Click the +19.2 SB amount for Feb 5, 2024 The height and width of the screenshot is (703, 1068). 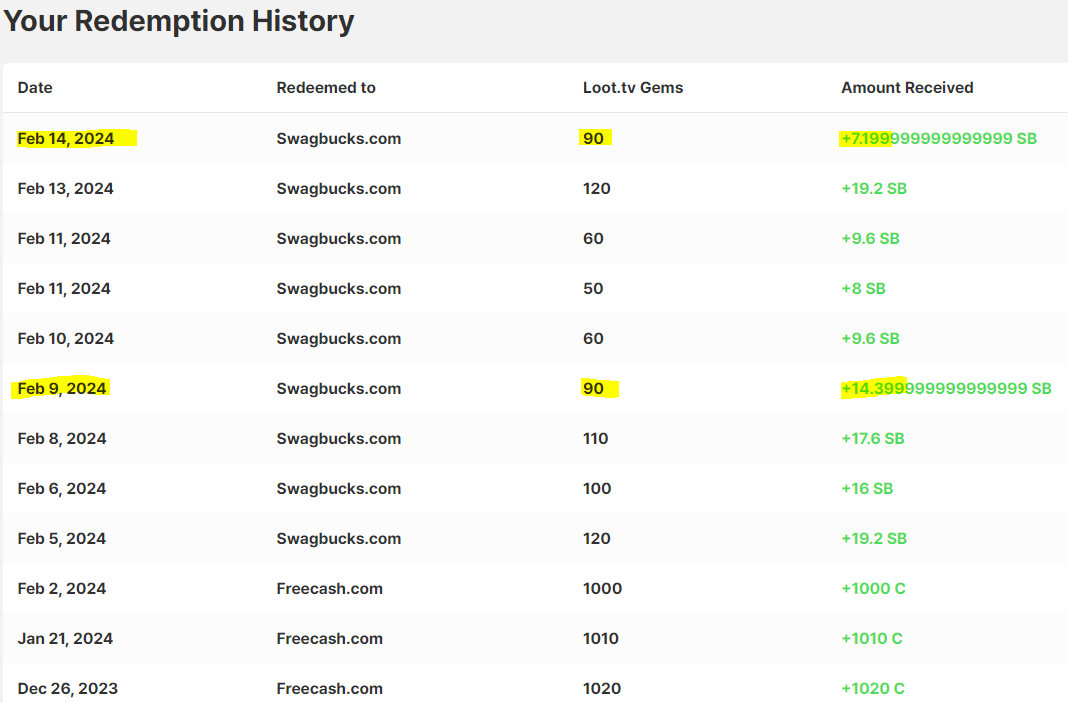pos(874,539)
